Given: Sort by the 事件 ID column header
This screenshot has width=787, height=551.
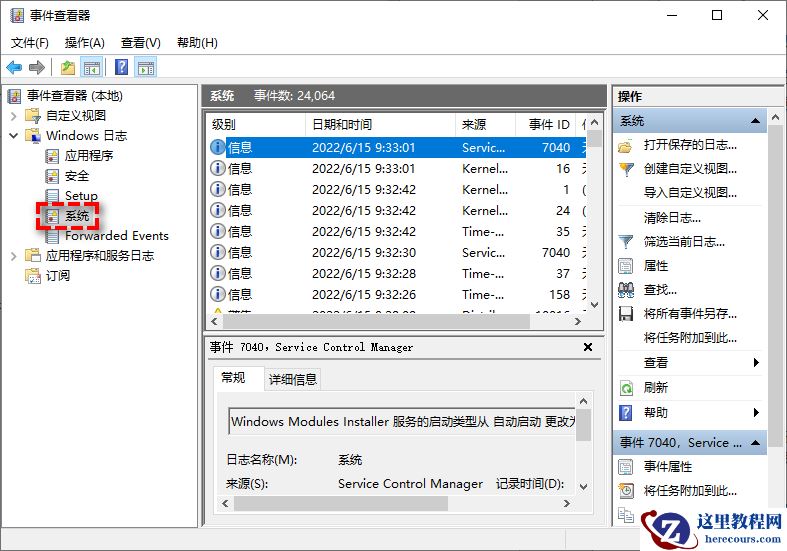Looking at the screenshot, I should tap(546, 124).
